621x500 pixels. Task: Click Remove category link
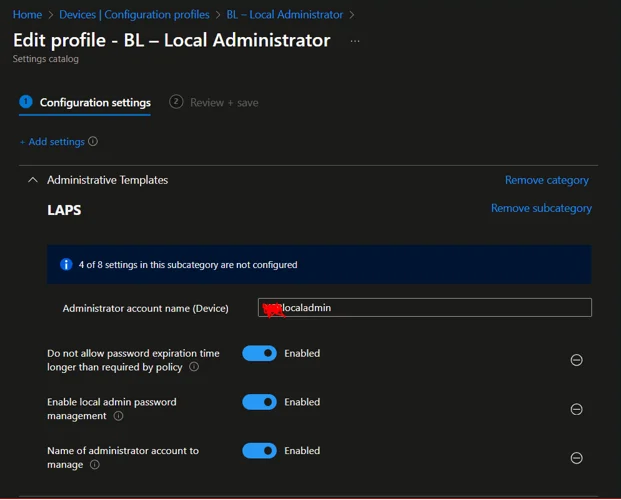point(546,180)
